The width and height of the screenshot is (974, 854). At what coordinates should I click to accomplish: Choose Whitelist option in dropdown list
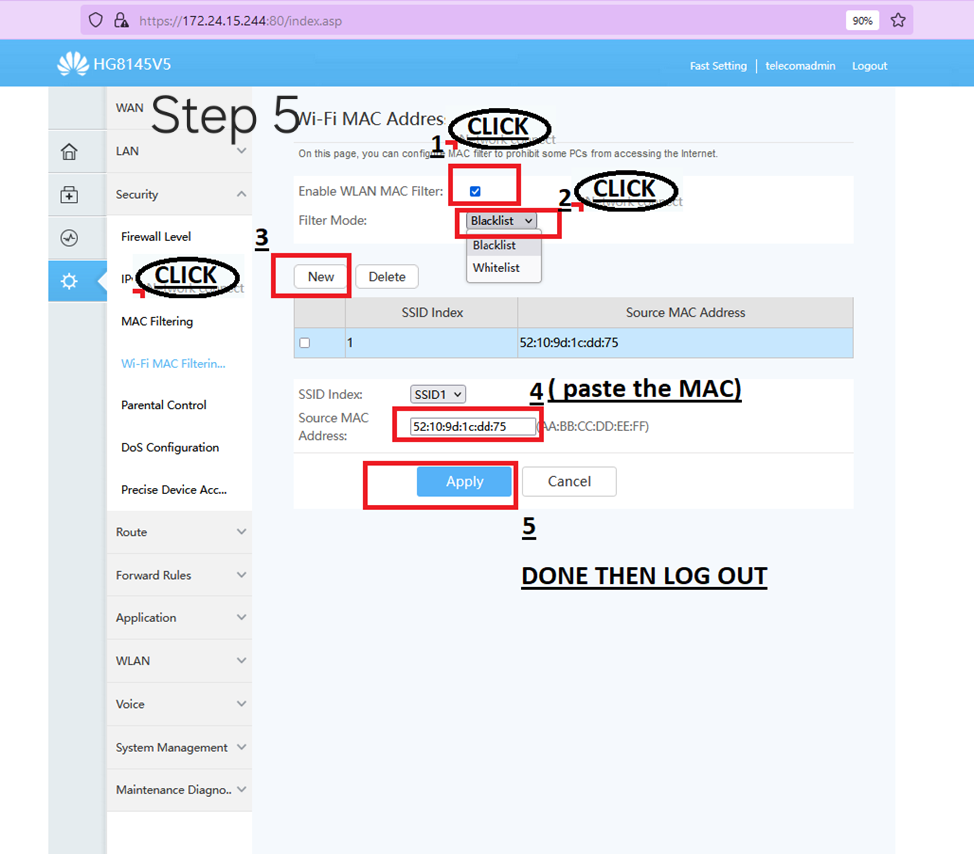504,268
